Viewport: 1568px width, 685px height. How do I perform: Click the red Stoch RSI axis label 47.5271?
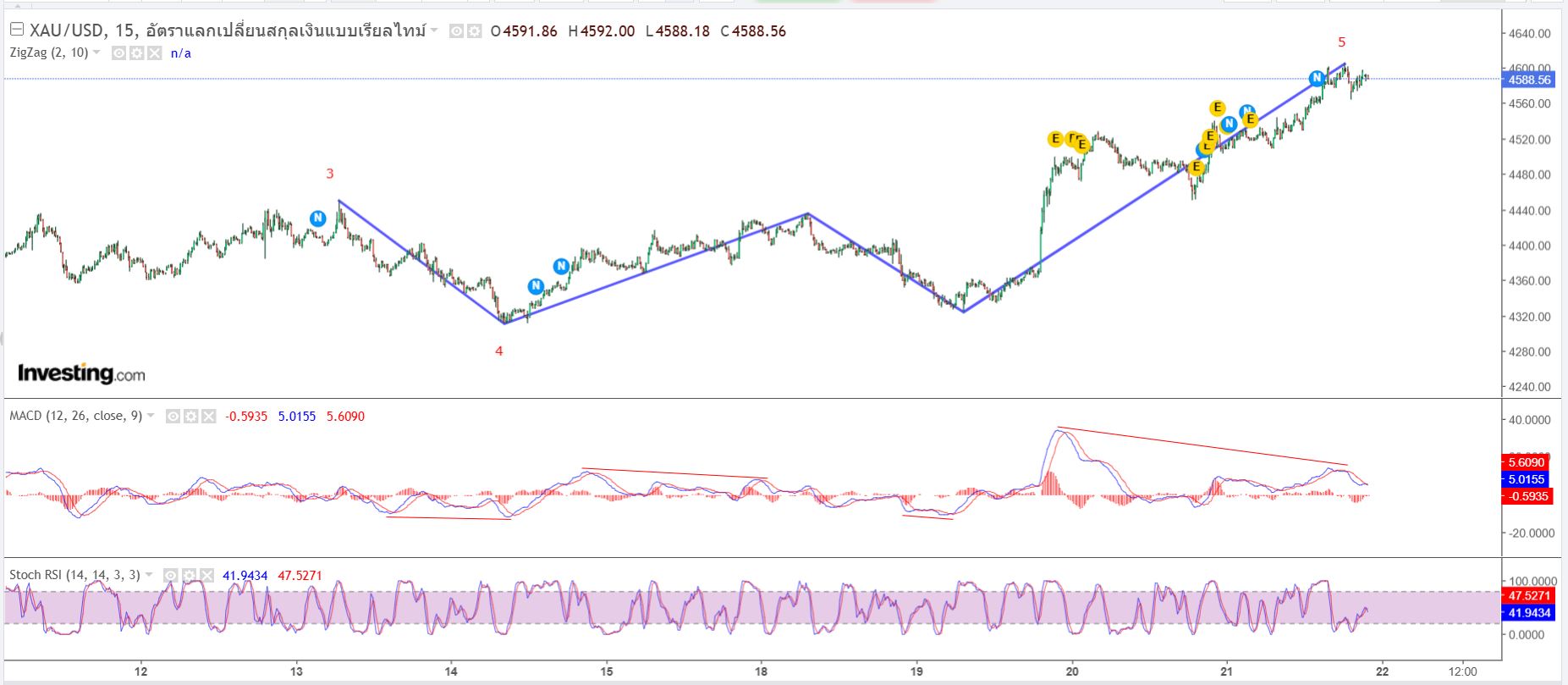1527,596
